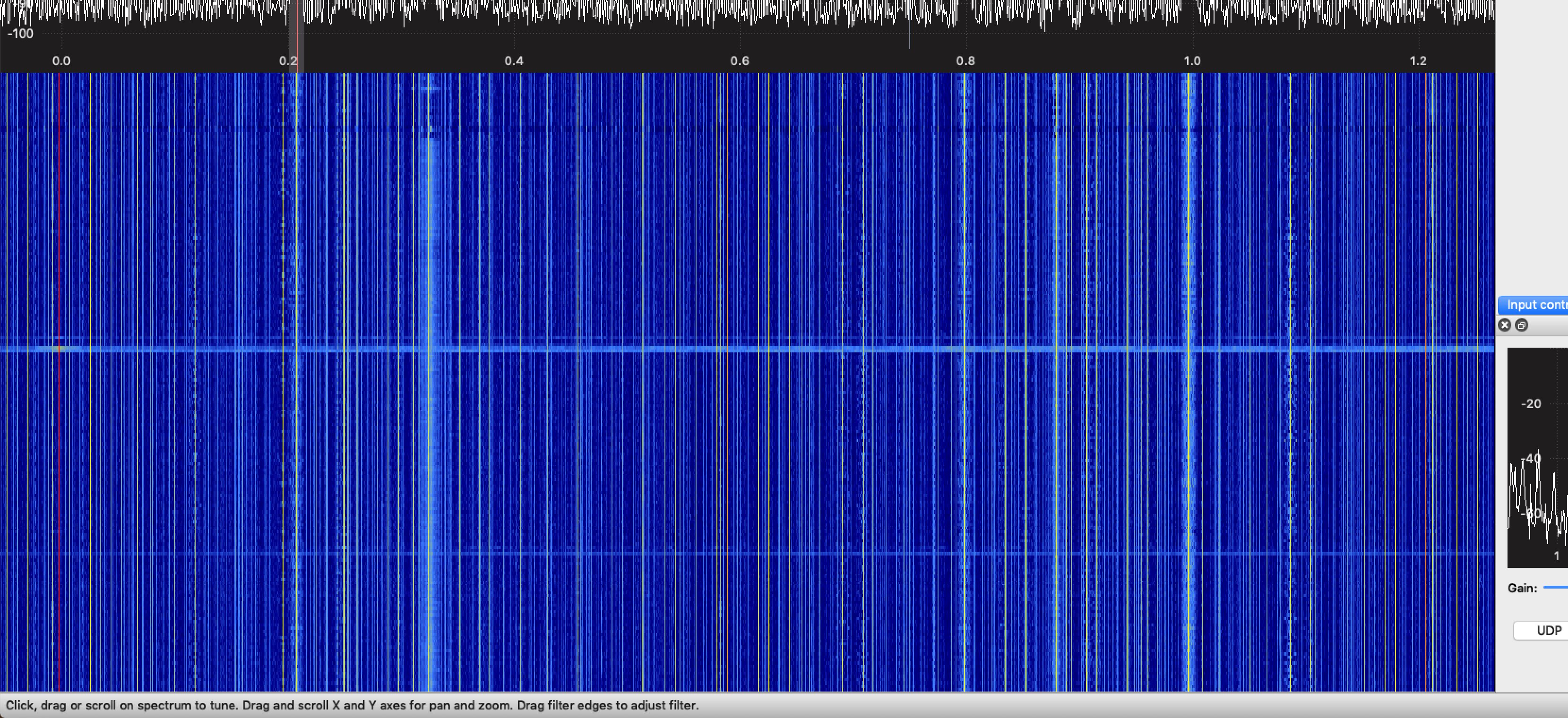Switch to the Input controls tab

pyautogui.click(x=1534, y=305)
